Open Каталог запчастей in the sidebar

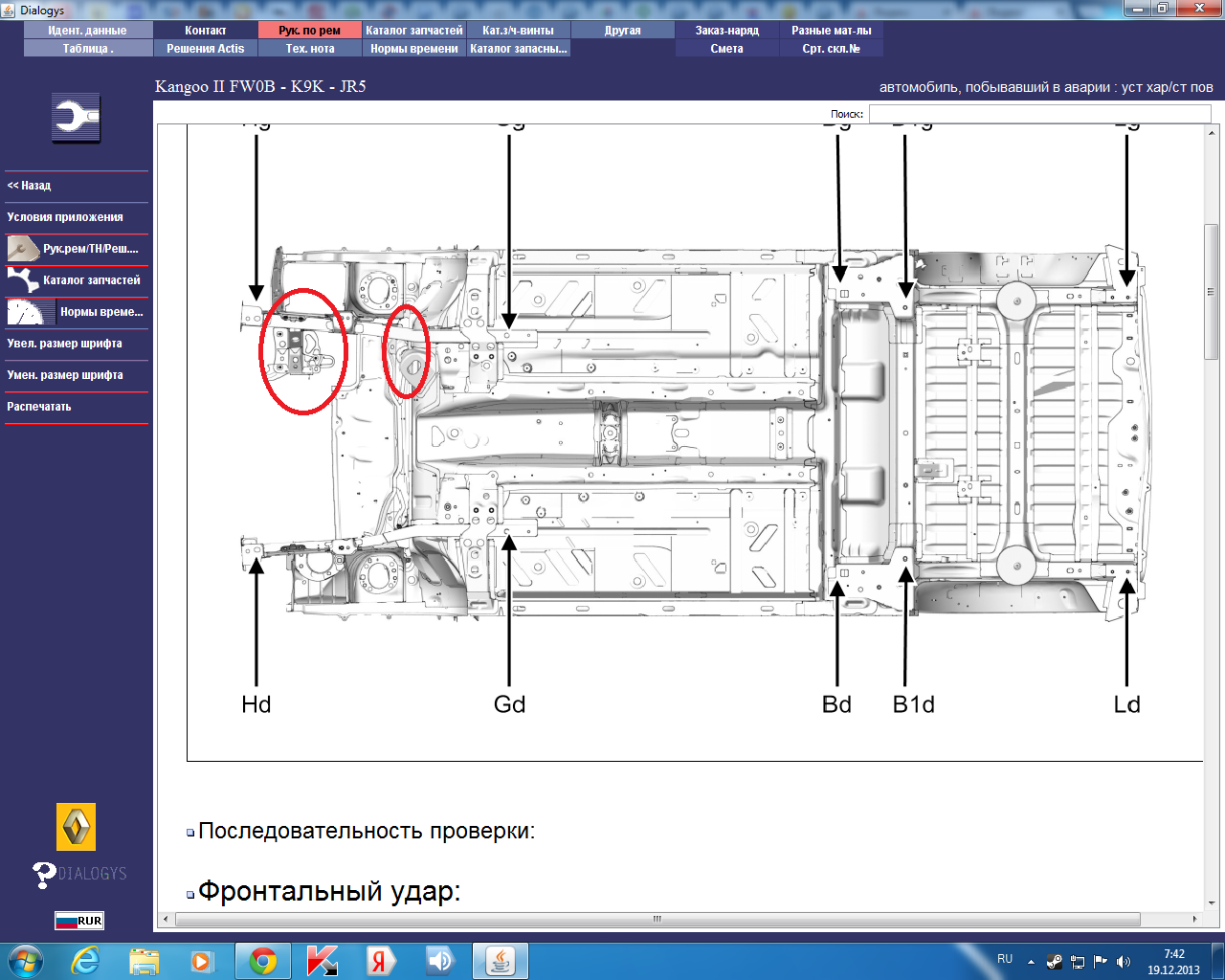point(77,280)
